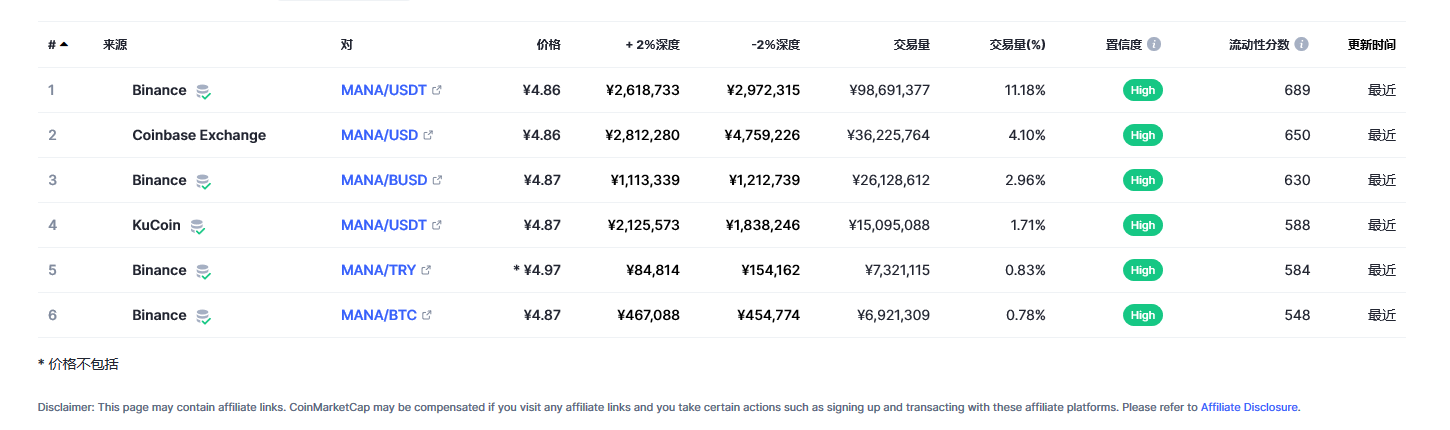Click the external link icon after MANA/USD
Viewport: 1450px width, 430px height.
pyautogui.click(x=428, y=135)
